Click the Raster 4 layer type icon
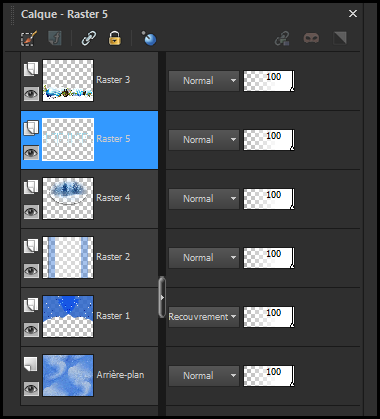380x419 pixels. (31, 187)
